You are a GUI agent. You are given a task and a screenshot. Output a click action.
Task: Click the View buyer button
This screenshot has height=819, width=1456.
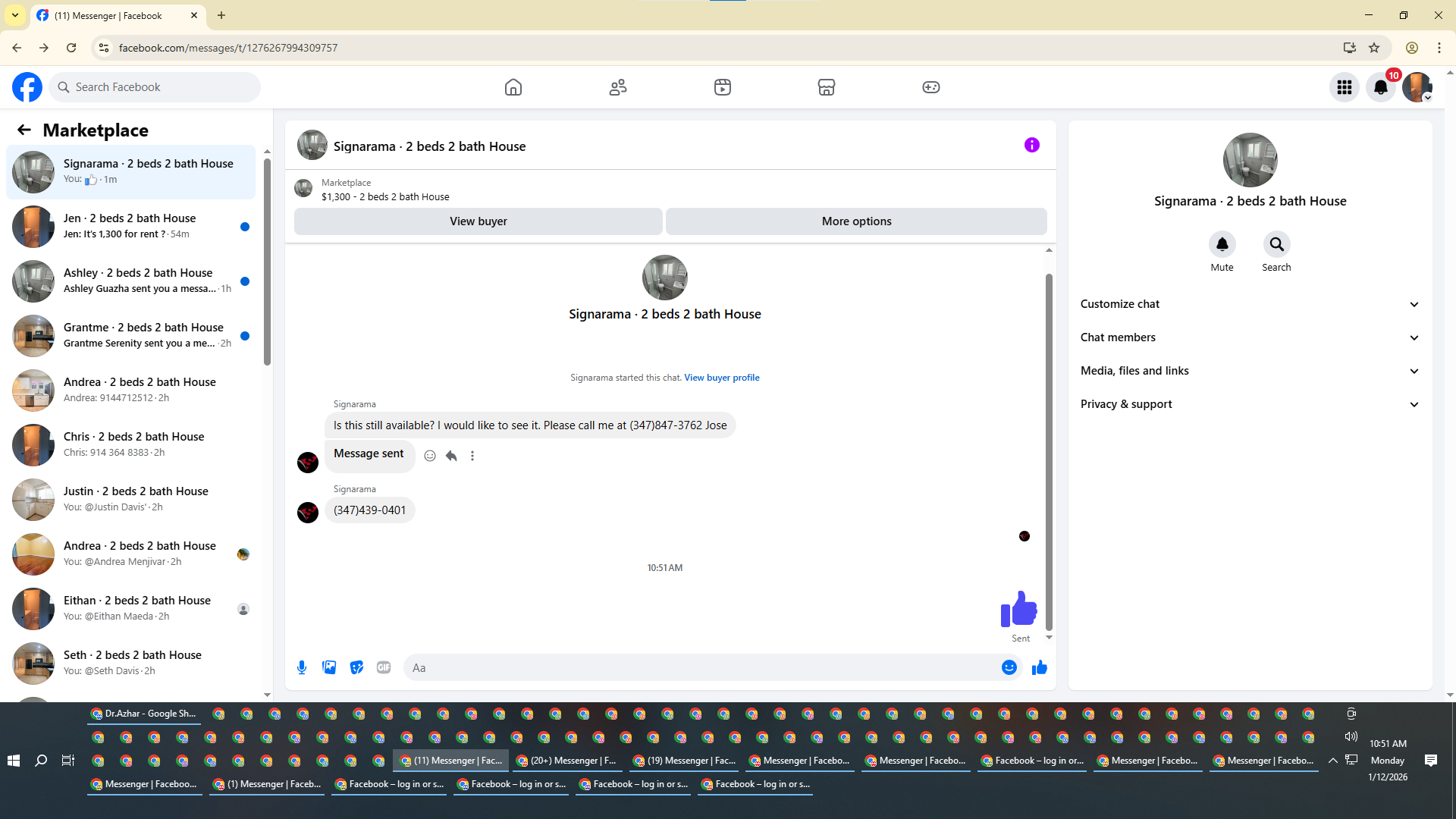[478, 221]
